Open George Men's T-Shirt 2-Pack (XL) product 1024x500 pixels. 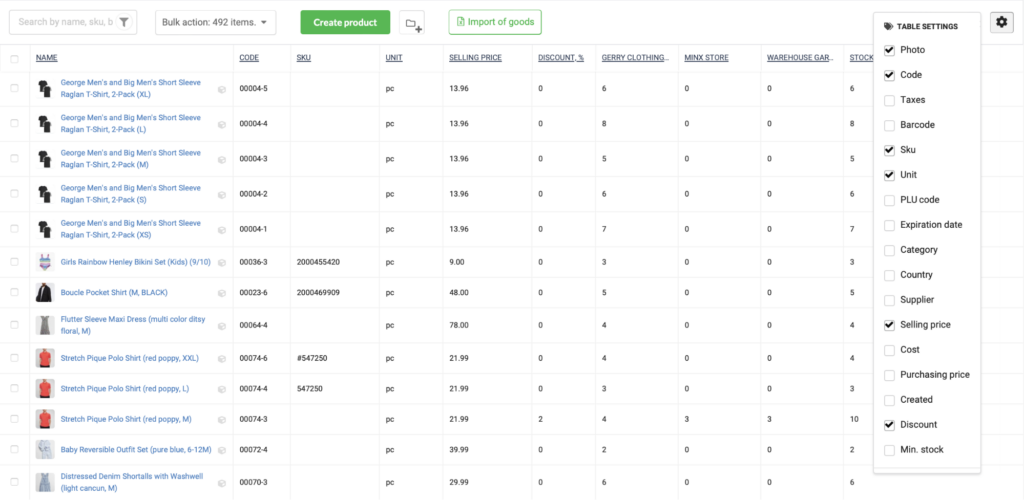click(131, 89)
